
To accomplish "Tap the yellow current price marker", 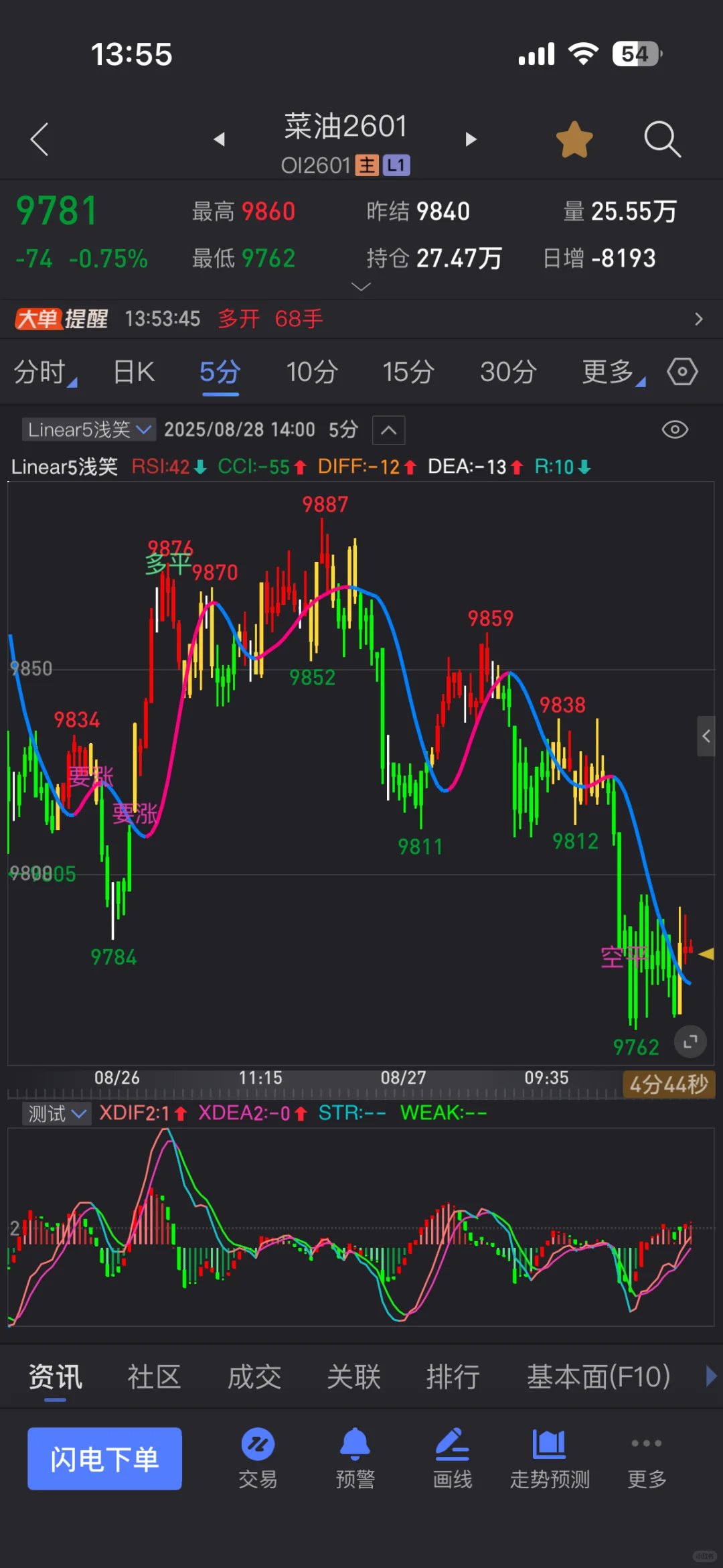I will click(706, 954).
